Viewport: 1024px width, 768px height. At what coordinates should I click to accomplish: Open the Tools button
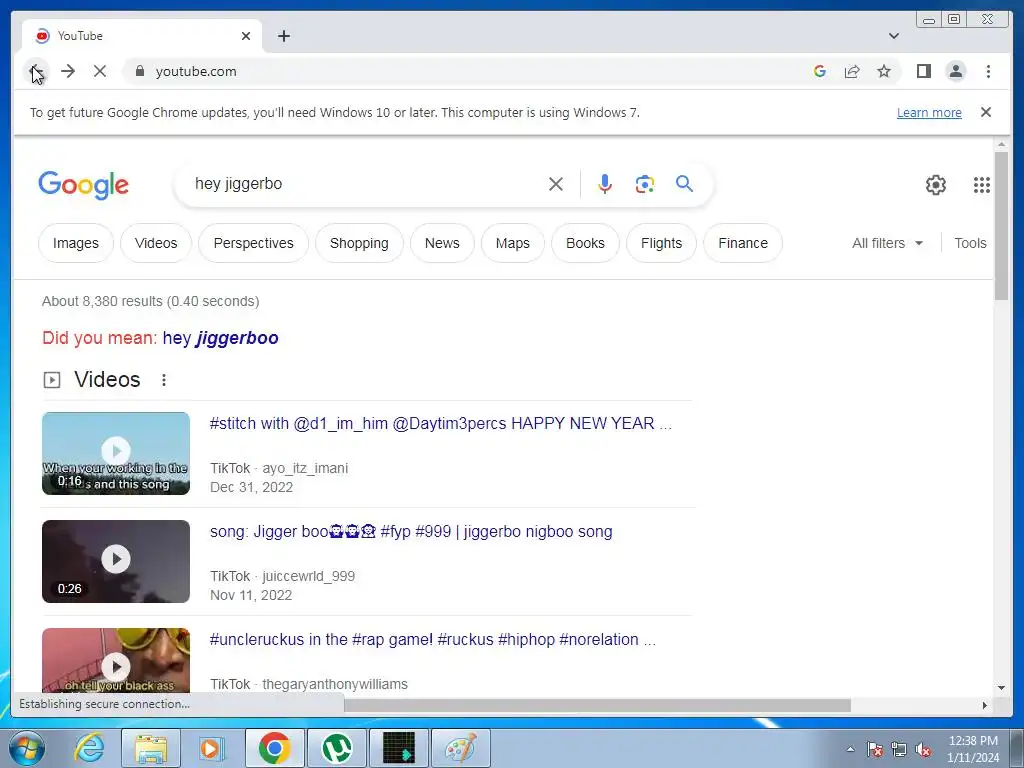[x=970, y=243]
